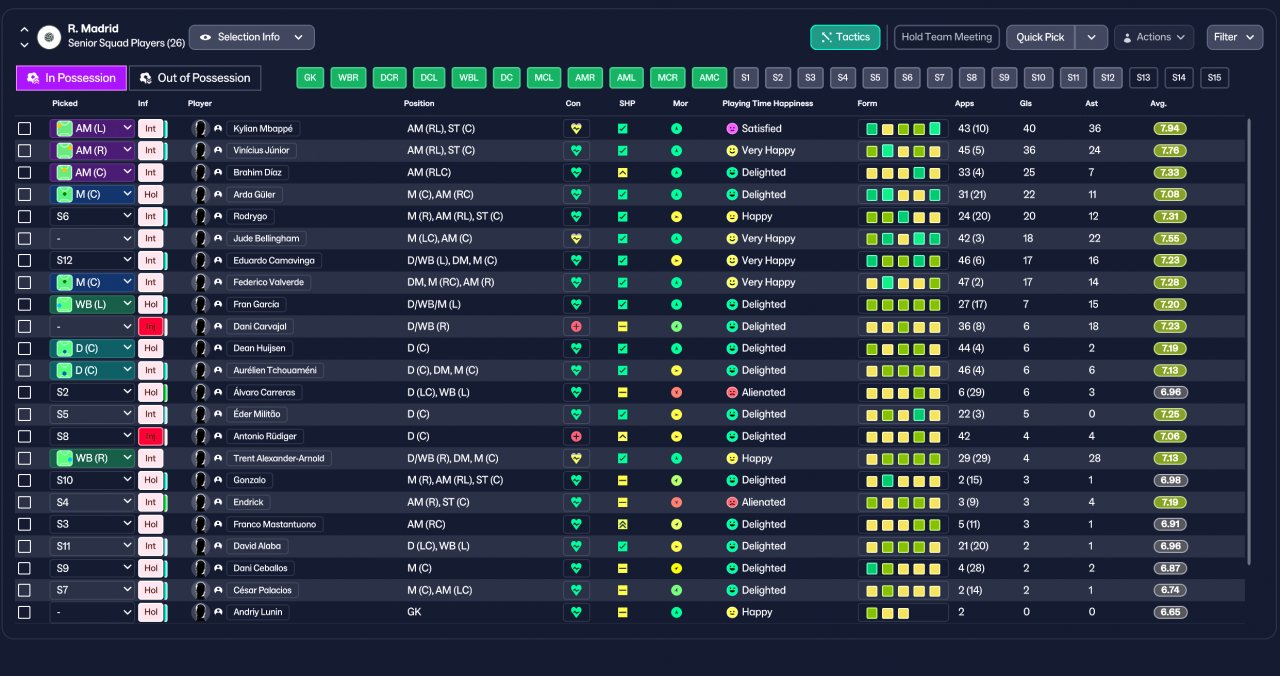
Task: Click the GK position slot chip
Action: point(311,78)
